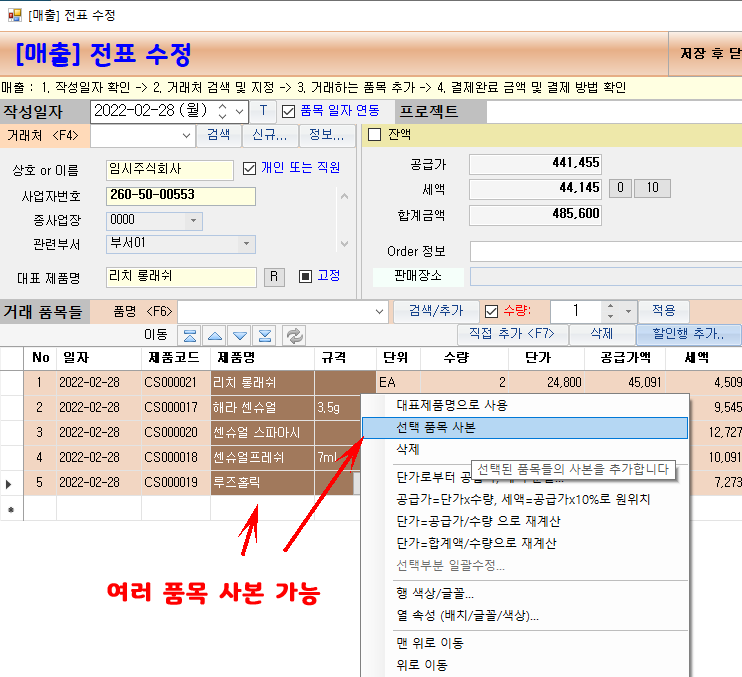Enable the 잔액 checkbox
The width and height of the screenshot is (742, 677).
coord(374,135)
